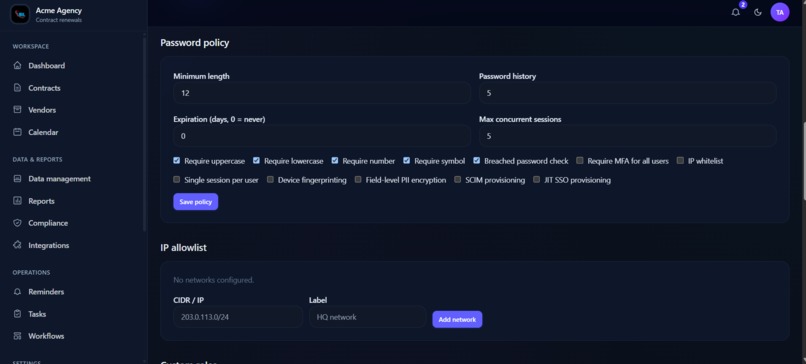
Task: Click the Reminders bell icon
Action: (x=17, y=292)
